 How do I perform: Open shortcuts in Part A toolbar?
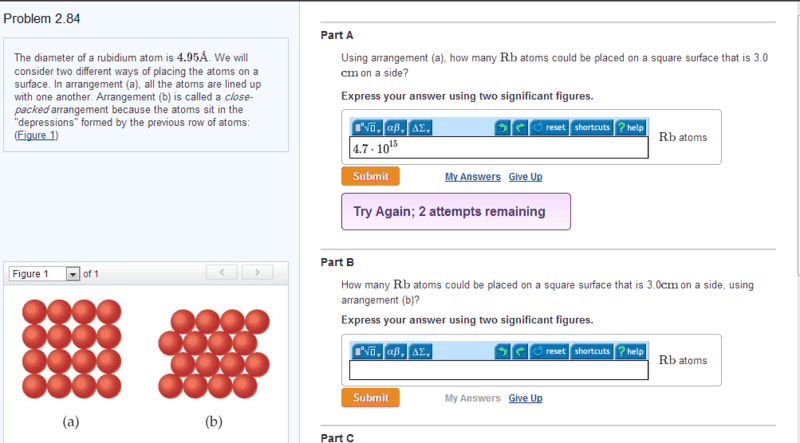point(592,127)
